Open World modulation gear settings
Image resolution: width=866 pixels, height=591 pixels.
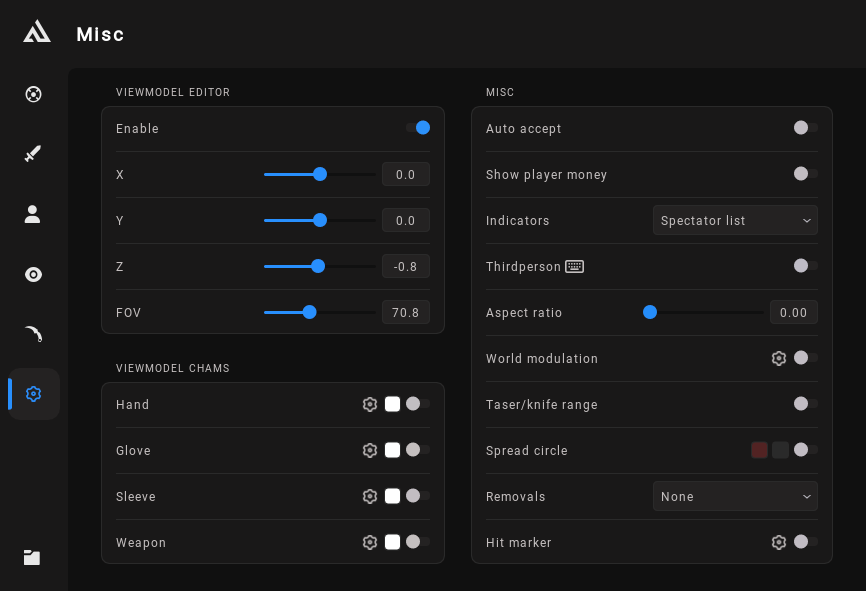tap(779, 358)
